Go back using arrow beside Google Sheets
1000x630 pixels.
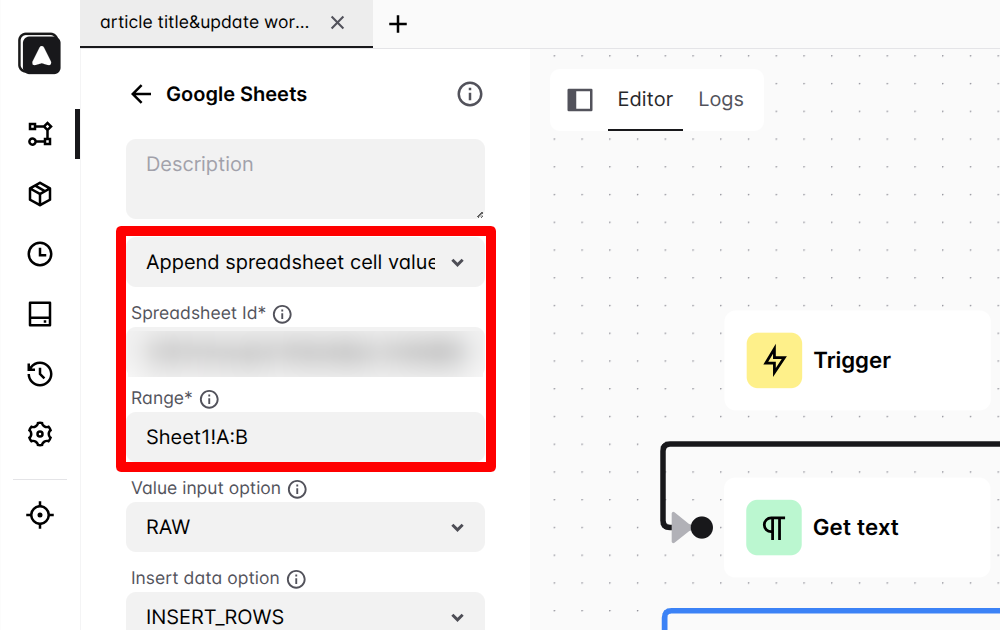(141, 94)
